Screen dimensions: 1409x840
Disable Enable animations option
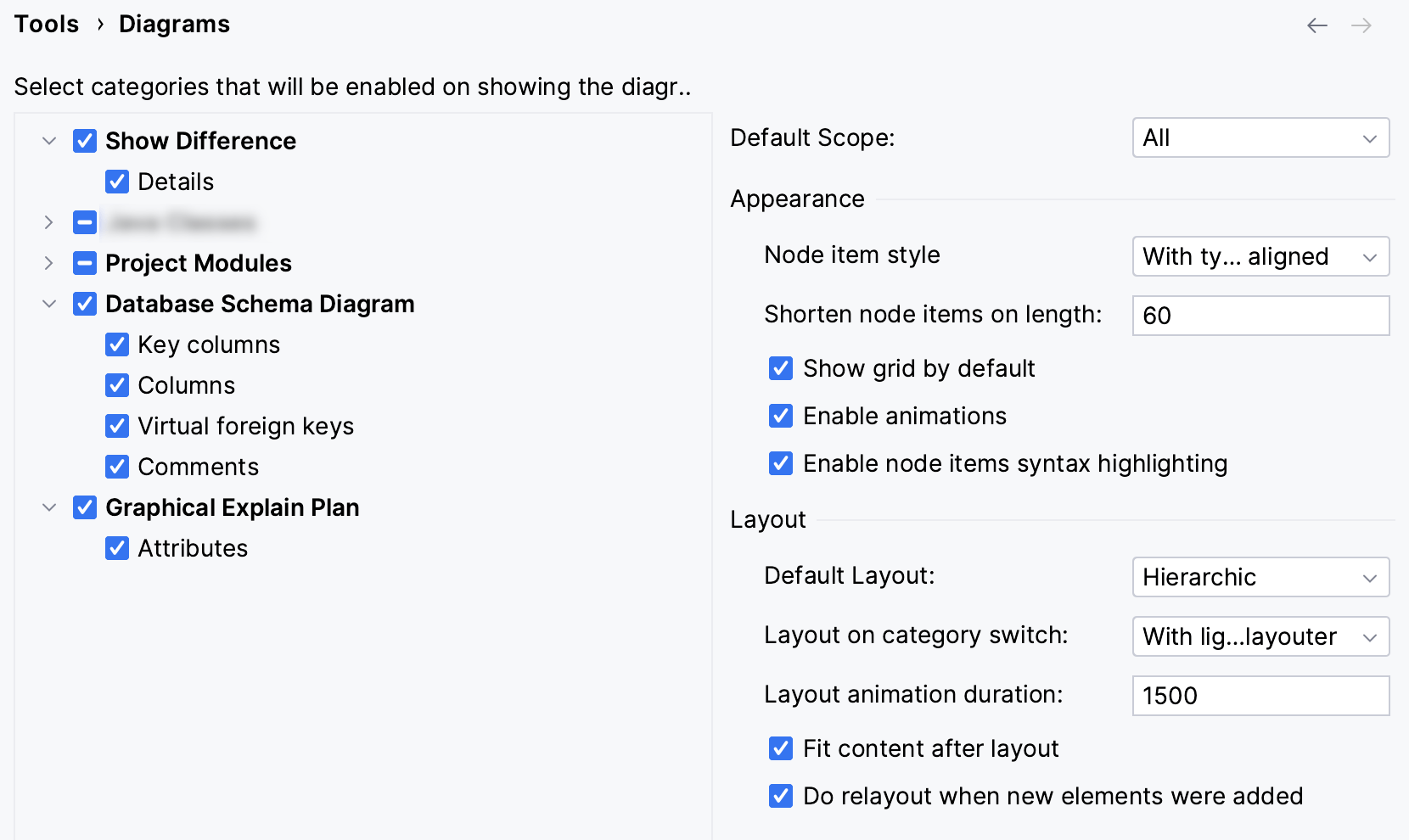point(780,416)
